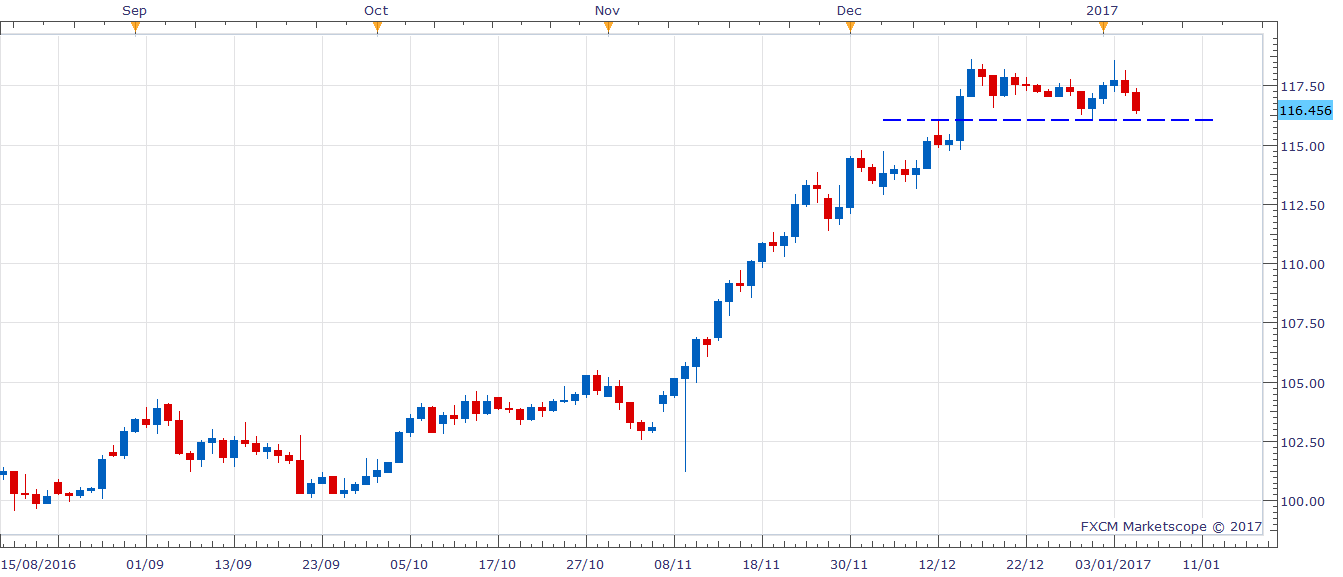
Task: Click the 08/11 date axis label
Action: pyautogui.click(x=674, y=564)
